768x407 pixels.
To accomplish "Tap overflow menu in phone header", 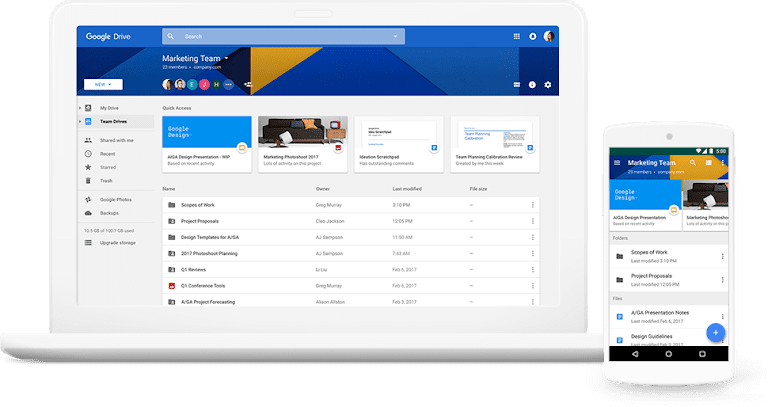I will click(722, 163).
